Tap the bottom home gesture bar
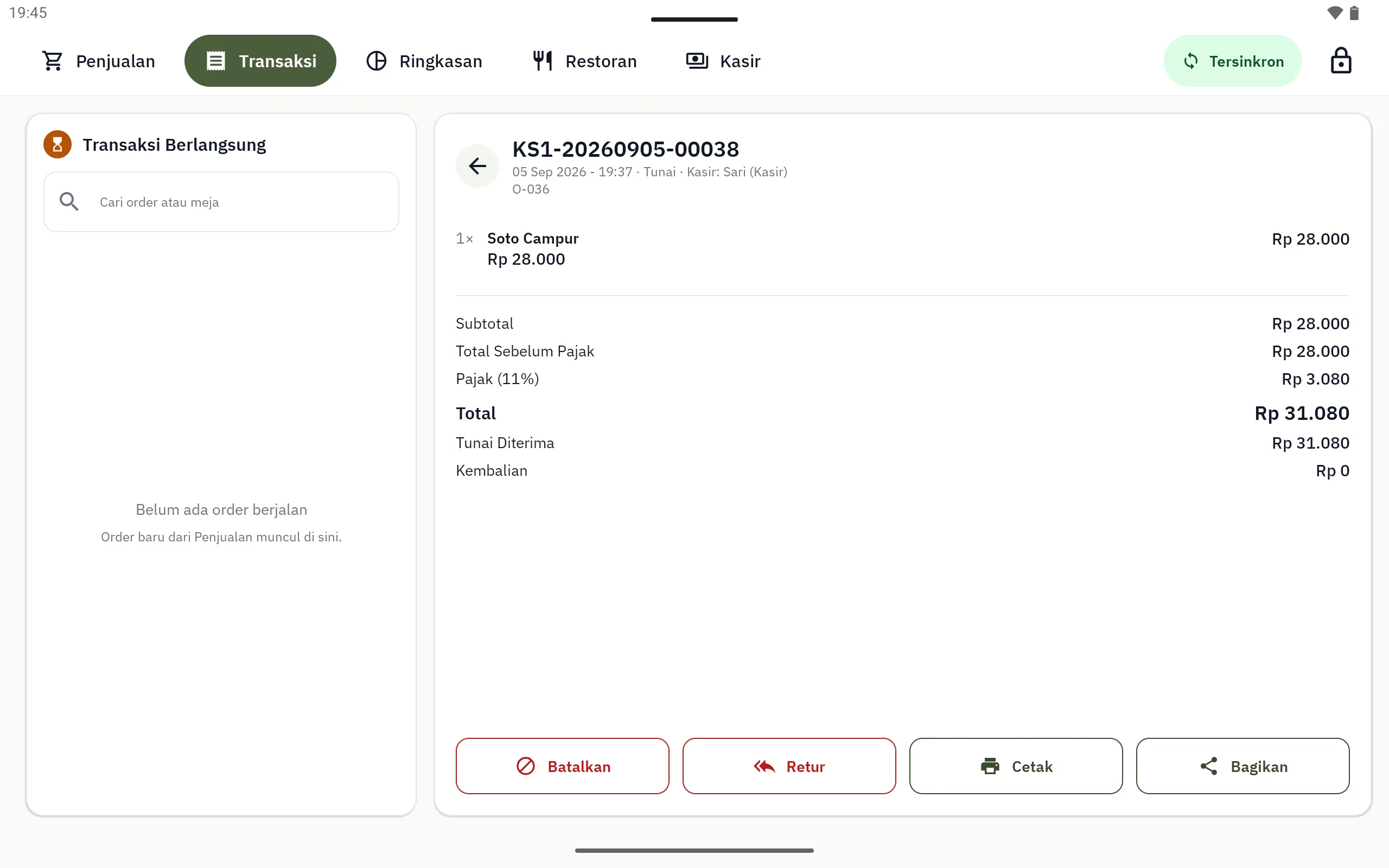 click(694, 850)
